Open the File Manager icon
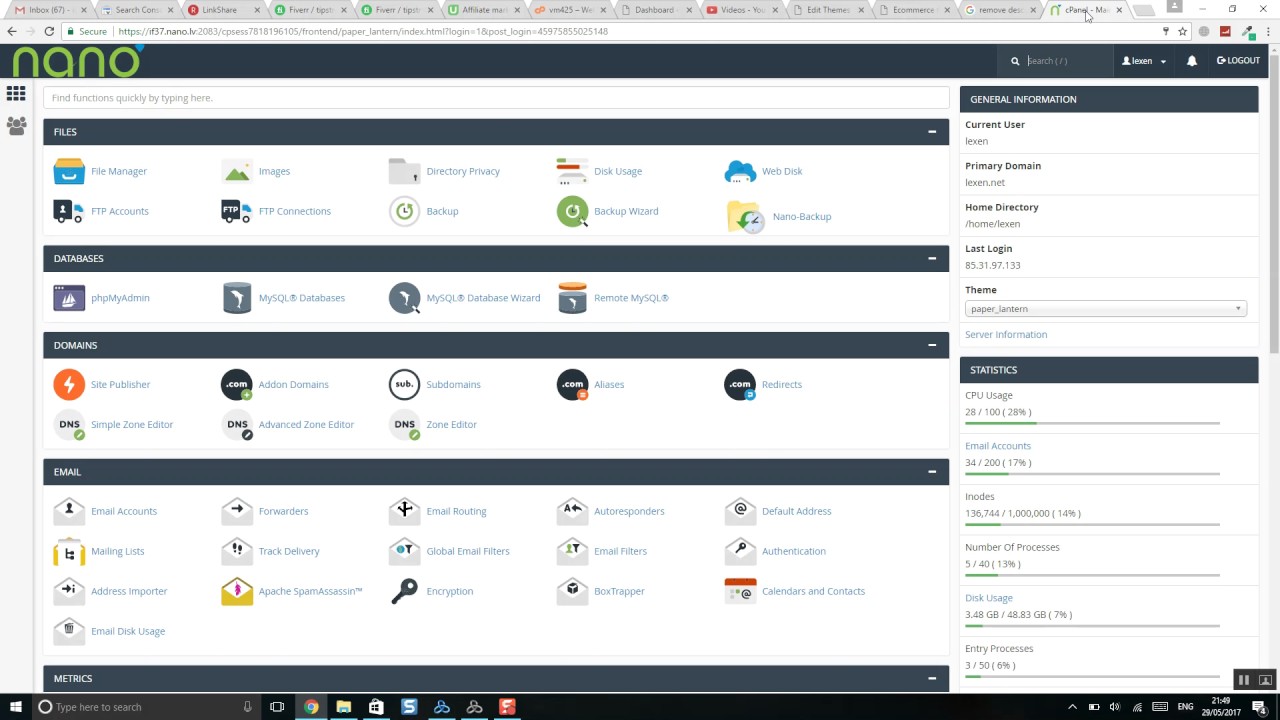Screen dimensions: 1280x720 (x=69, y=171)
